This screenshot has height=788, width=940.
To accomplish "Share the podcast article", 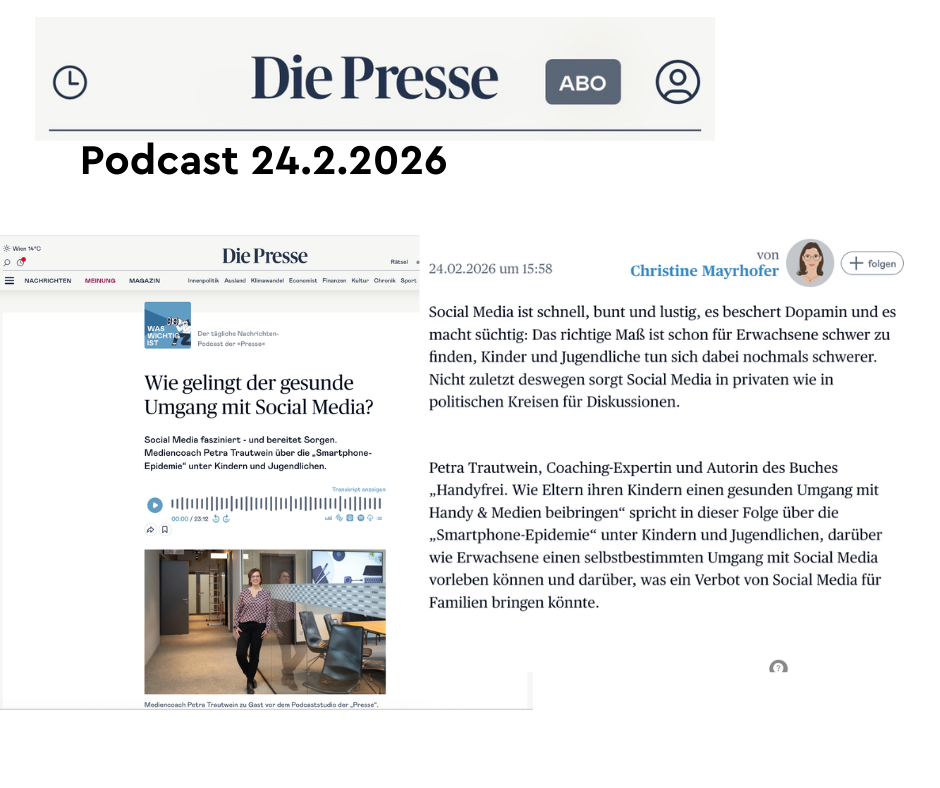I will point(151,530).
